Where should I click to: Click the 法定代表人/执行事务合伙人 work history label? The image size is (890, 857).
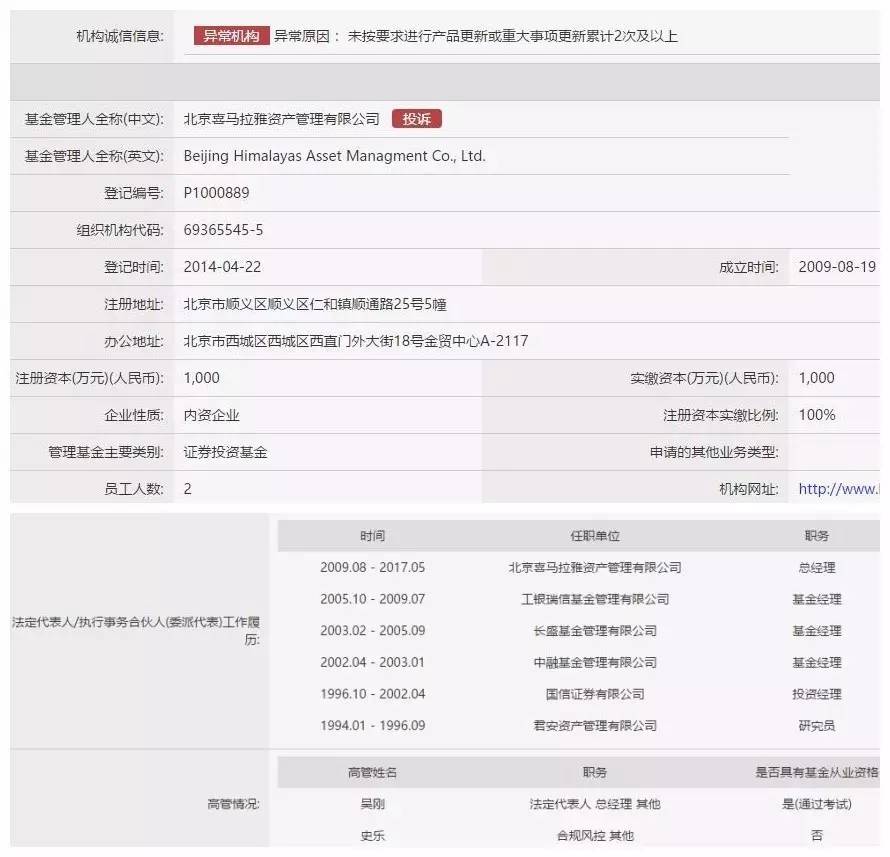(x=136, y=631)
